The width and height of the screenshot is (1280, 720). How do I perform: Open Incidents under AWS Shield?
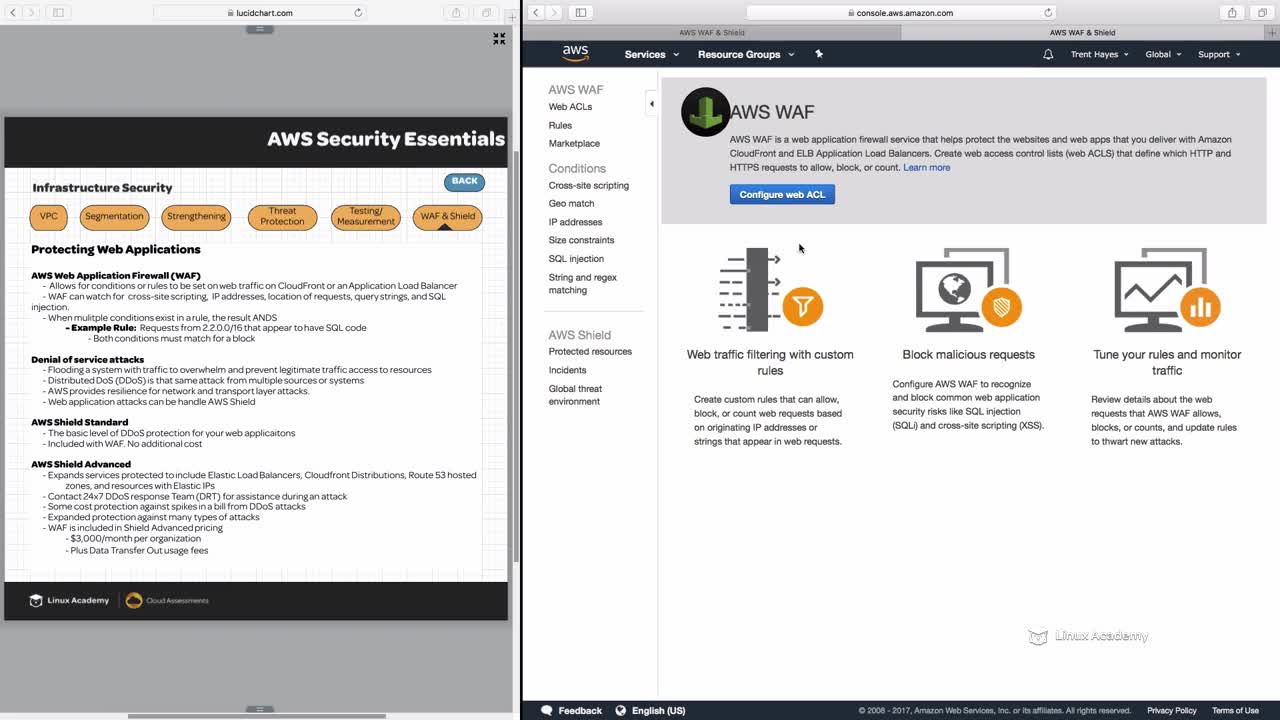(567, 370)
